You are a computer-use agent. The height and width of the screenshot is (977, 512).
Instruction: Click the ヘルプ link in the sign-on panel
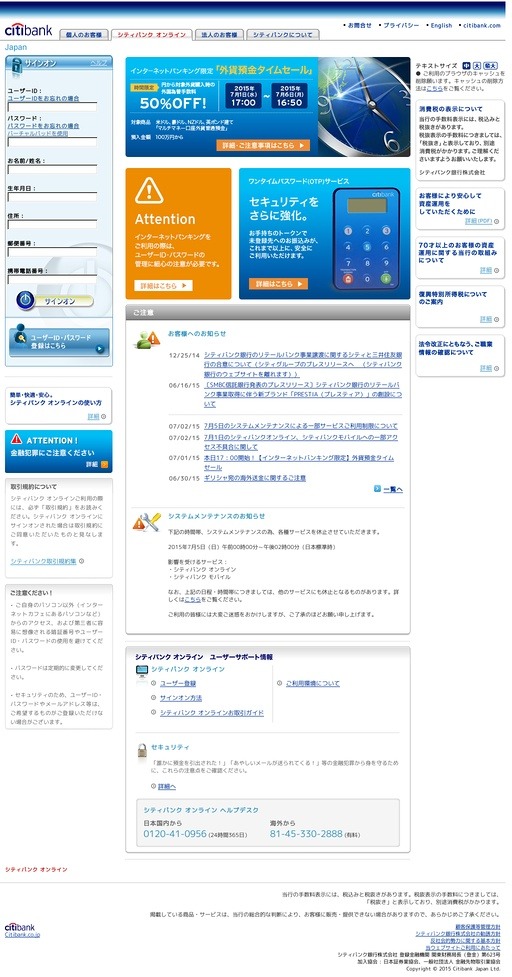click(x=98, y=63)
